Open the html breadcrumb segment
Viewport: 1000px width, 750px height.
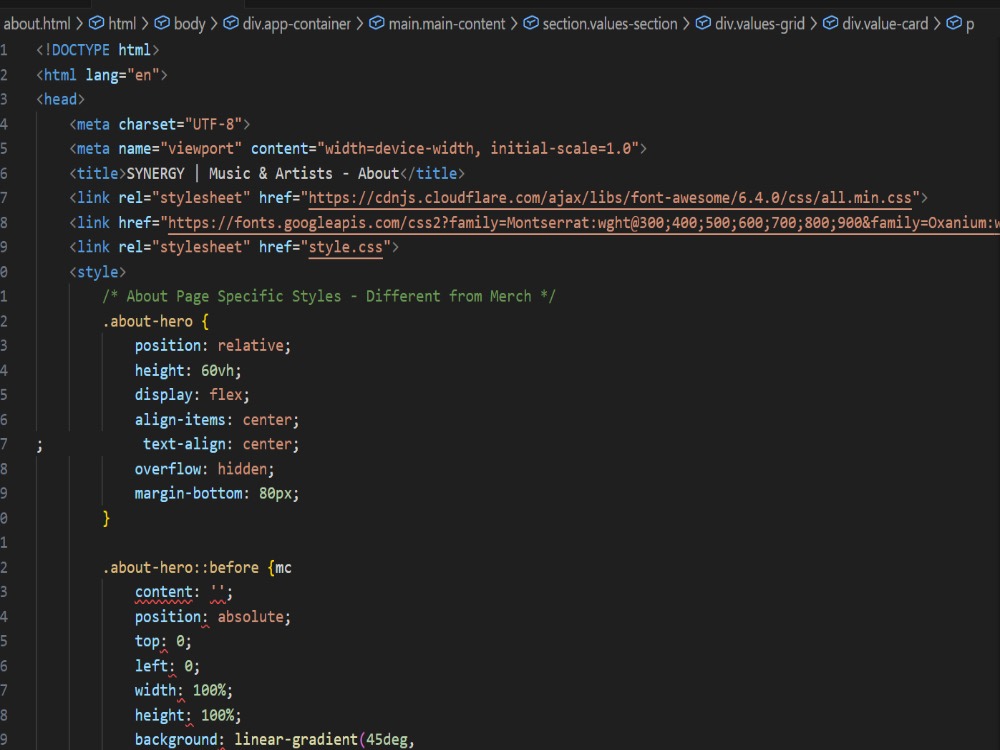(122, 24)
